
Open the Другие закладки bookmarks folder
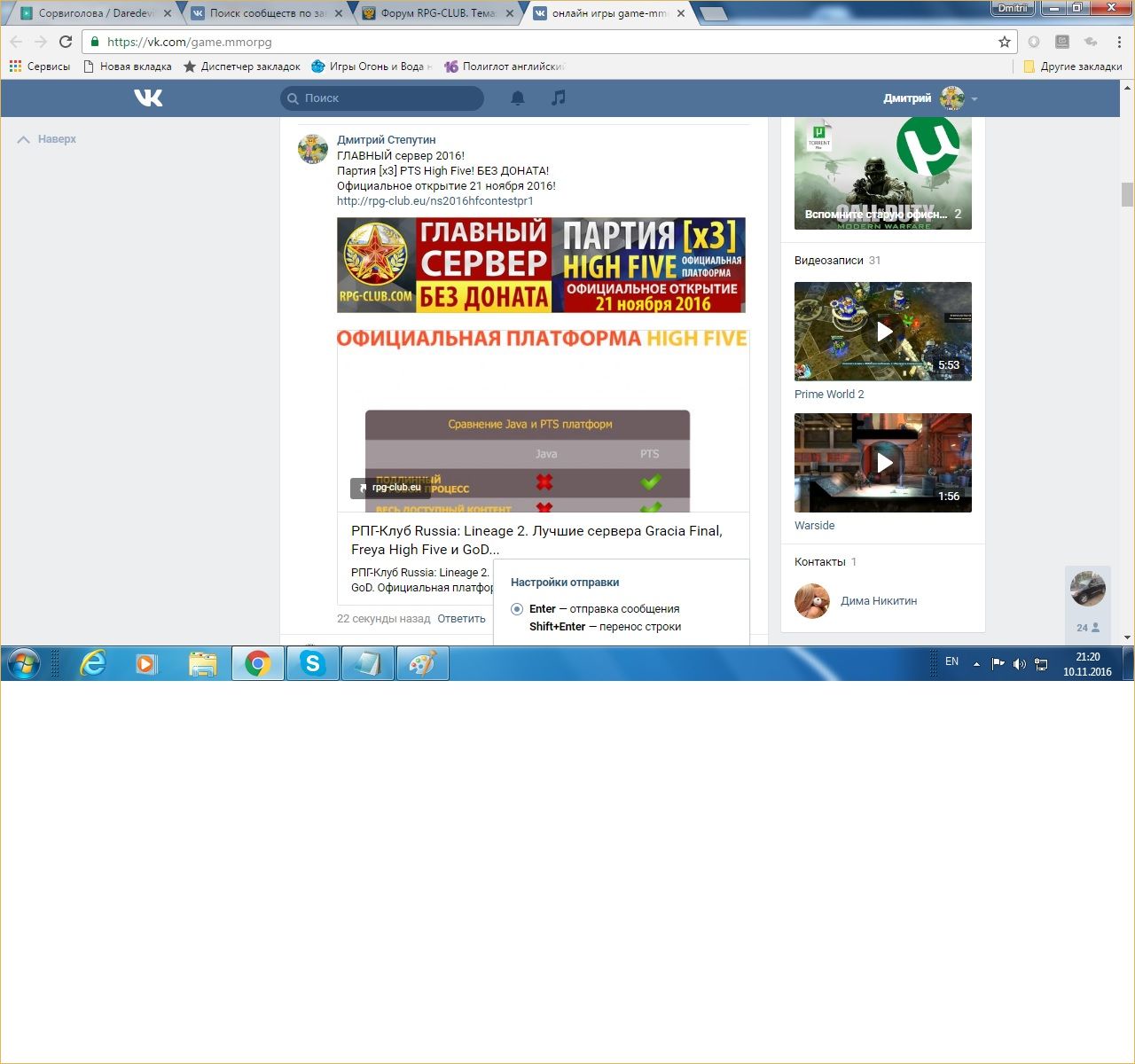(x=1072, y=66)
